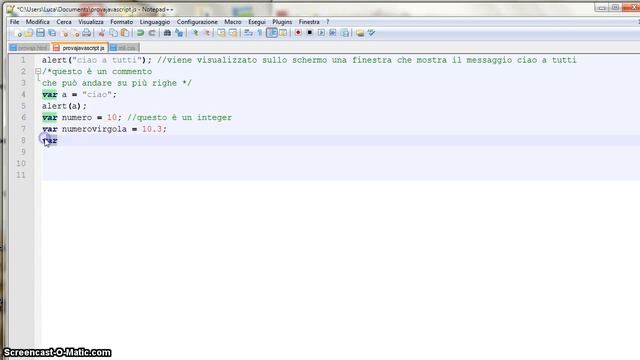Click the Zoom In toolbar icon
Image resolution: width=640 pixels, height=360 pixels.
195,33
